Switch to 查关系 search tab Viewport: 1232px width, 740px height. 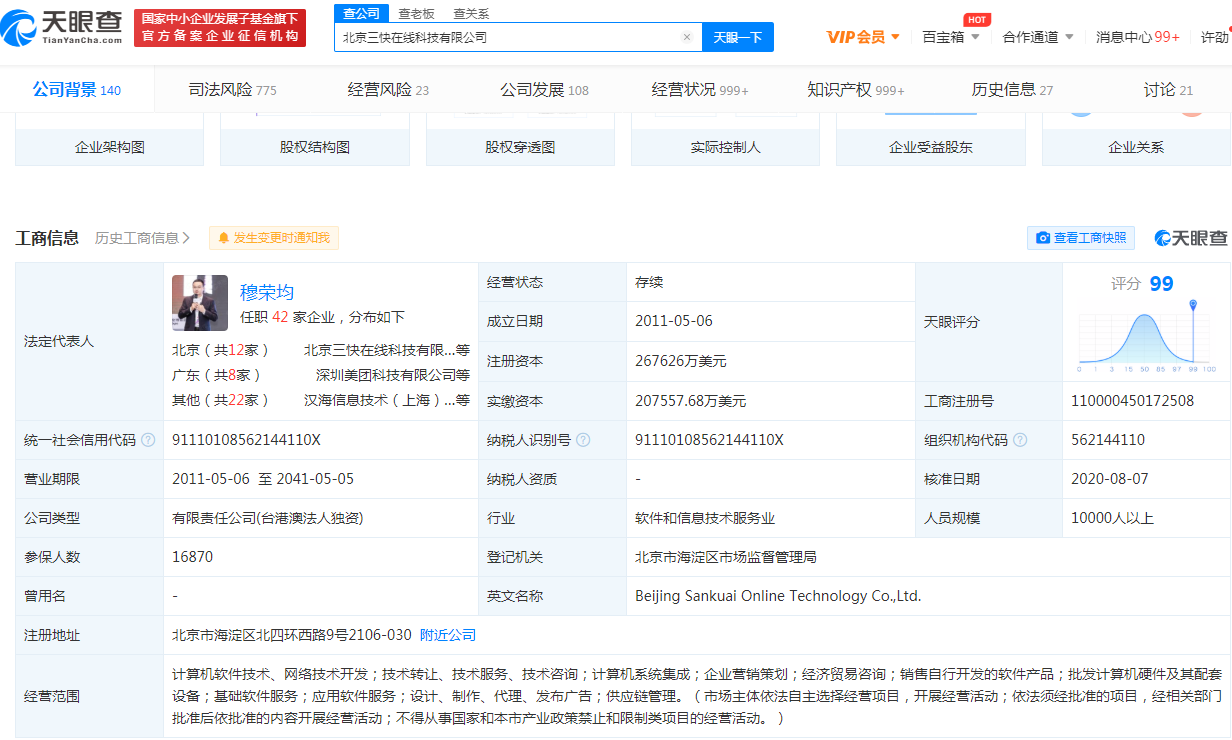pyautogui.click(x=471, y=13)
